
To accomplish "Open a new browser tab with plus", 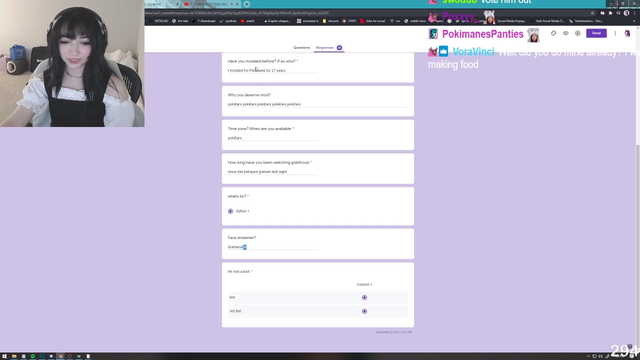I will 247,4.
